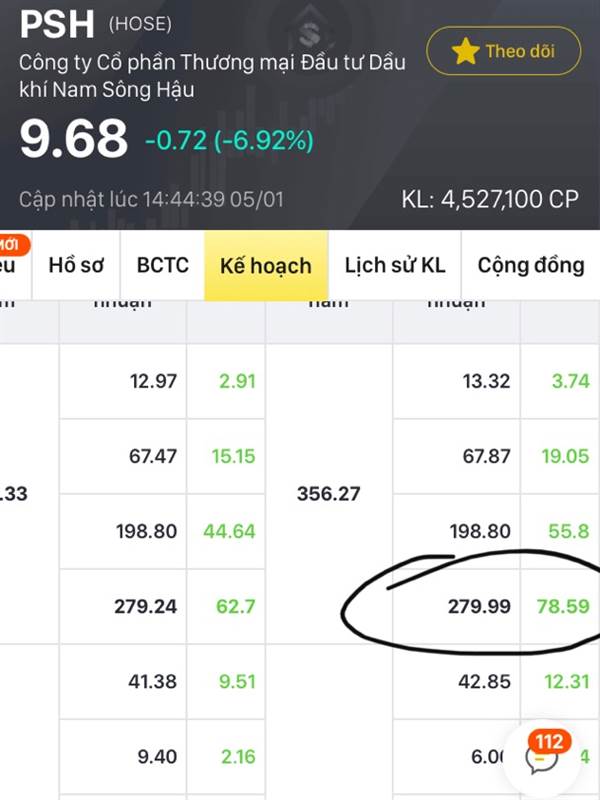Open the chat bubble with 112 badge
This screenshot has width=600, height=800.
click(x=542, y=758)
